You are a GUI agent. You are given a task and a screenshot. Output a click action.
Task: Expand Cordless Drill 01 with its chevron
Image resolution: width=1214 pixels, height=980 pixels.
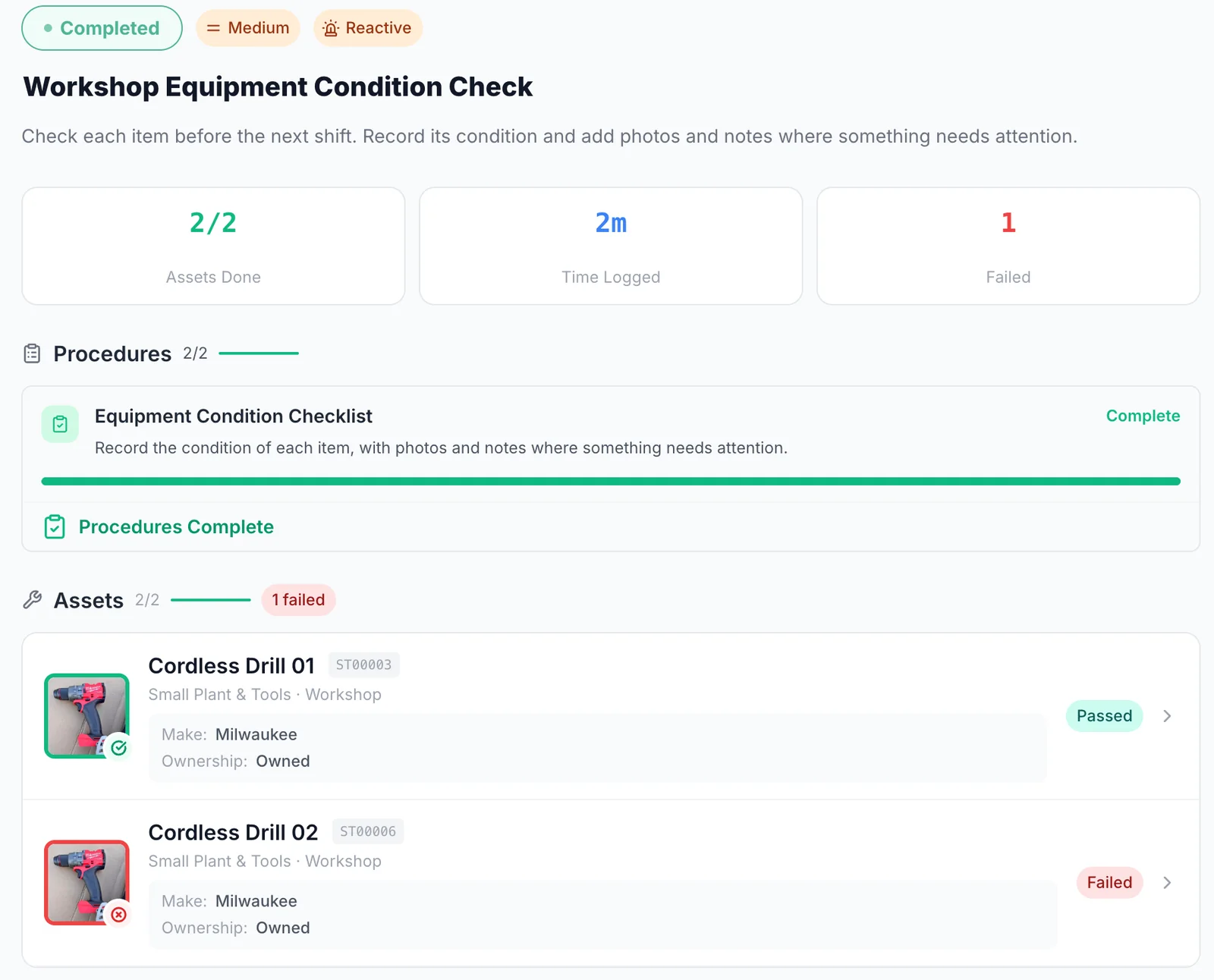click(1167, 716)
